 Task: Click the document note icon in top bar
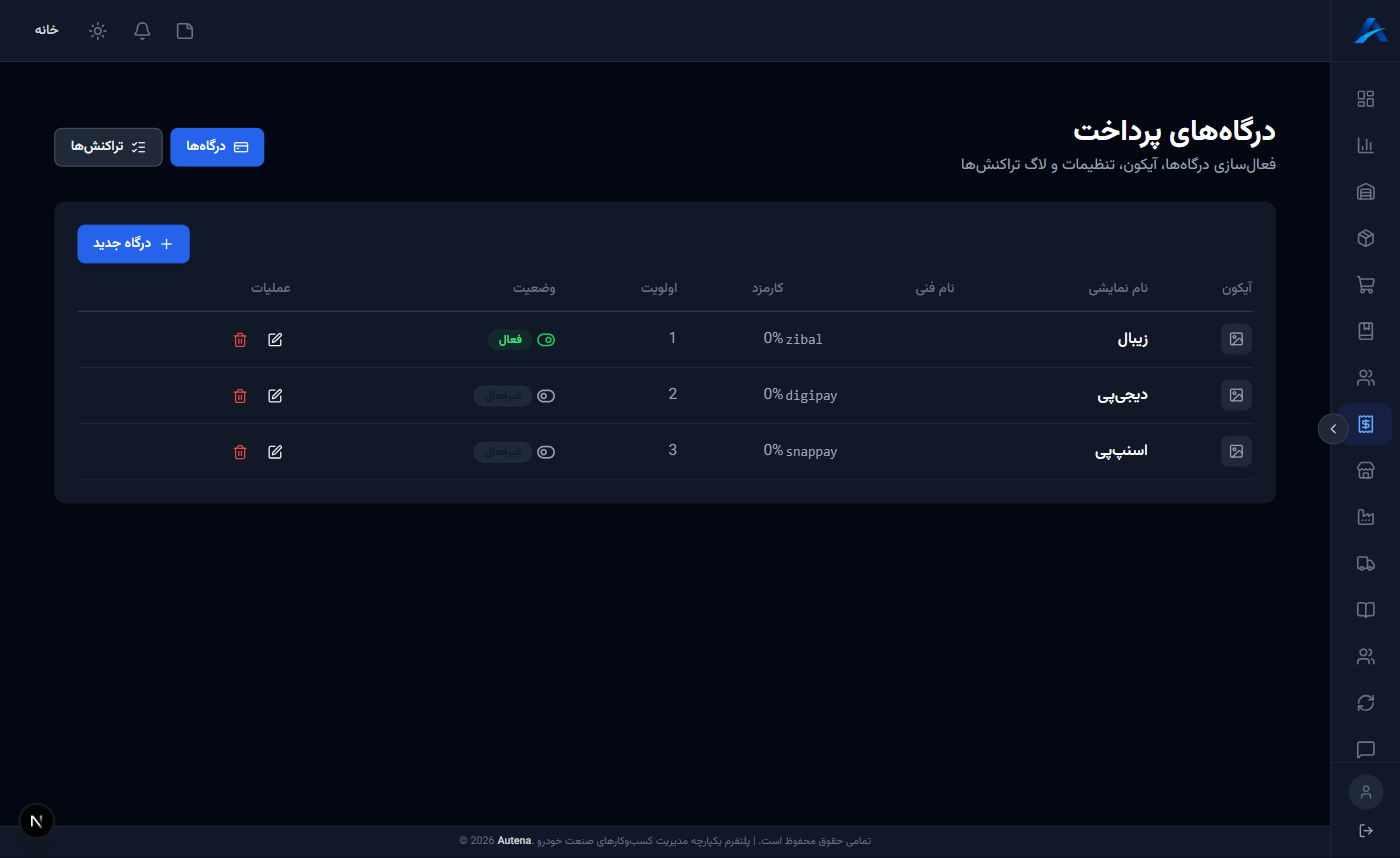[x=185, y=31]
